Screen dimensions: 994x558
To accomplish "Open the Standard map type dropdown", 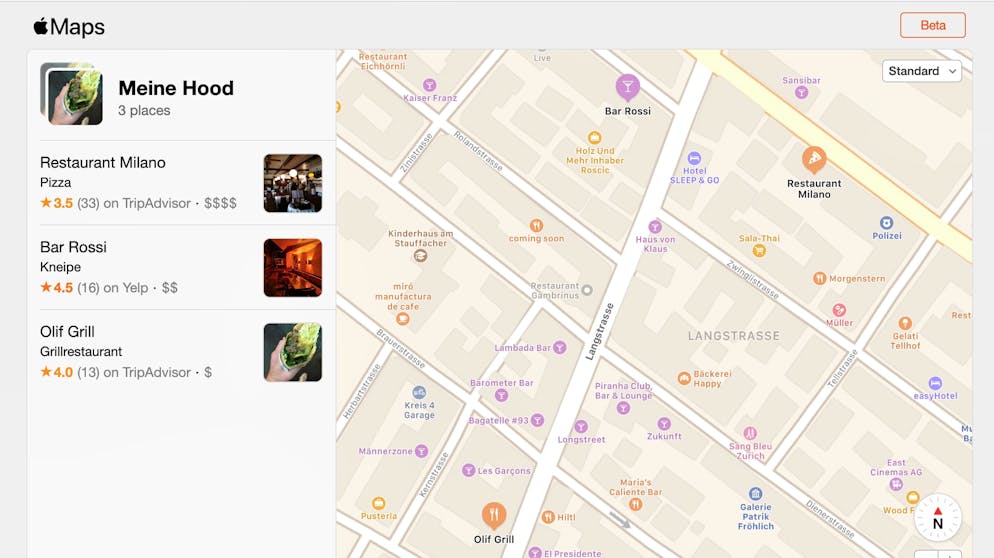I will point(922,71).
